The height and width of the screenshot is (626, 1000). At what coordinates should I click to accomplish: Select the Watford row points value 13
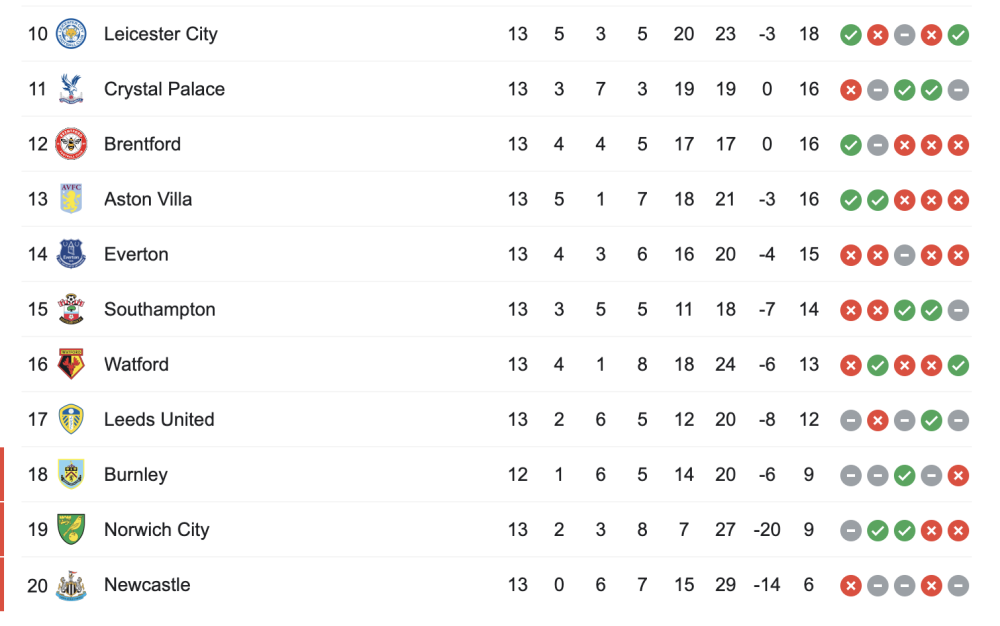(x=809, y=365)
